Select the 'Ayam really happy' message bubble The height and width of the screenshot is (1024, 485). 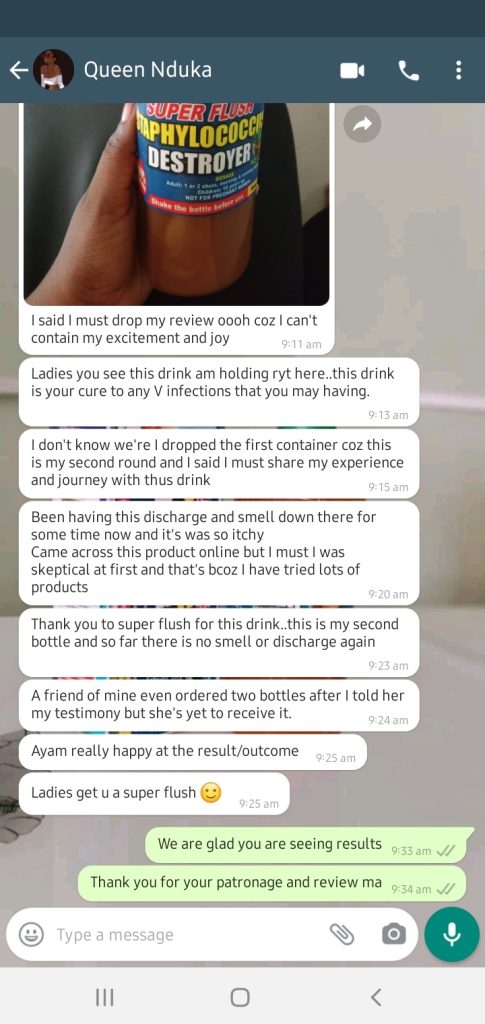coord(193,752)
